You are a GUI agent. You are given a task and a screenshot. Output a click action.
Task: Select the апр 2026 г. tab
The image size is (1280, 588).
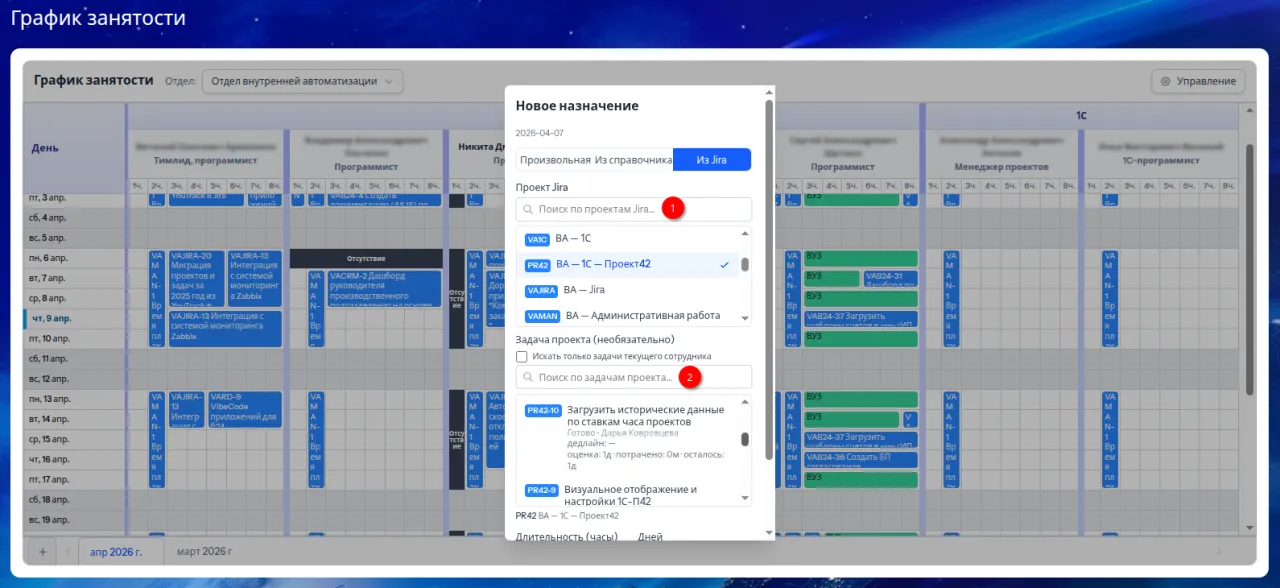[120, 551]
